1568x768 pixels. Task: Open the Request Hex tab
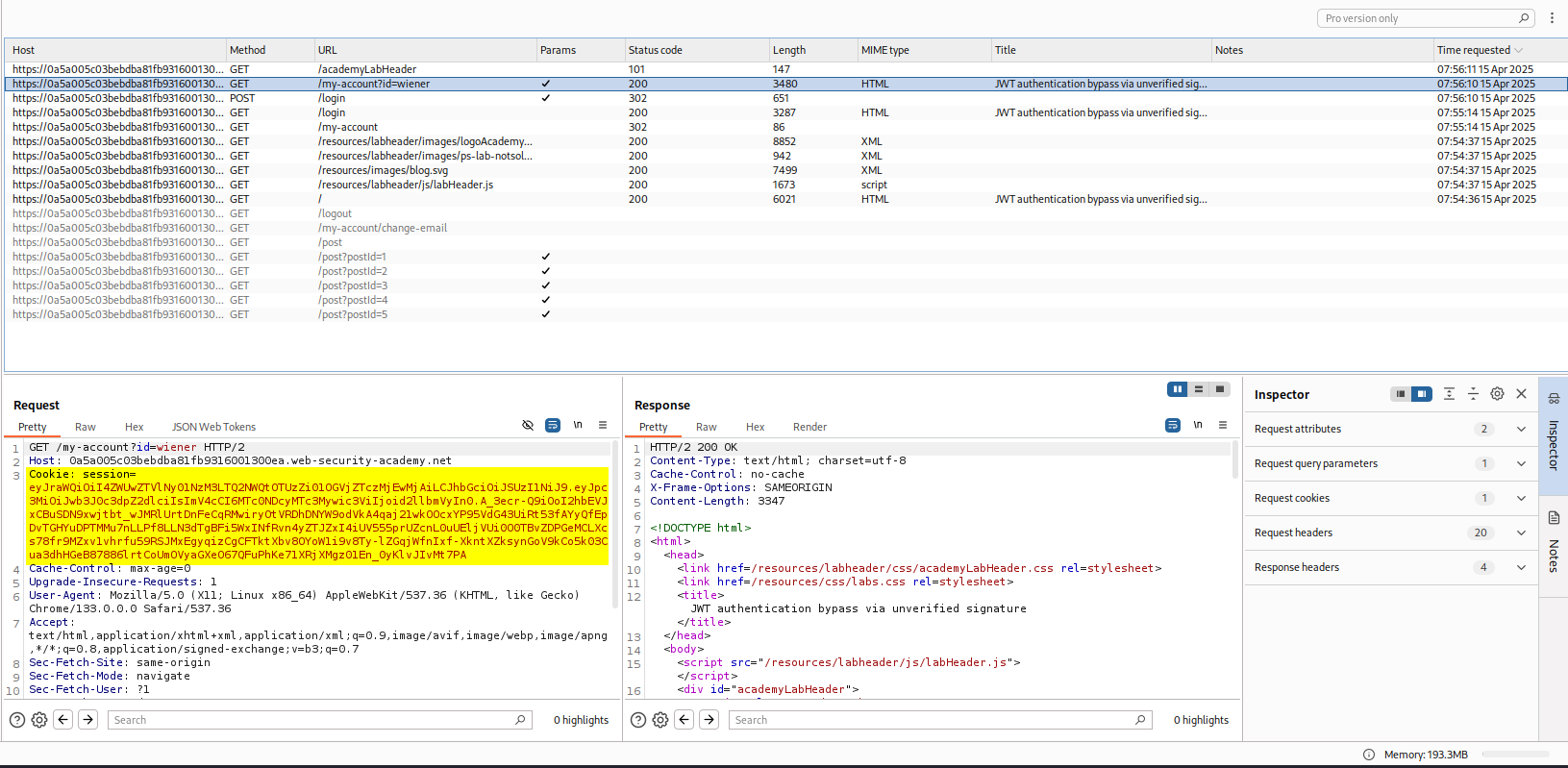[x=134, y=427]
